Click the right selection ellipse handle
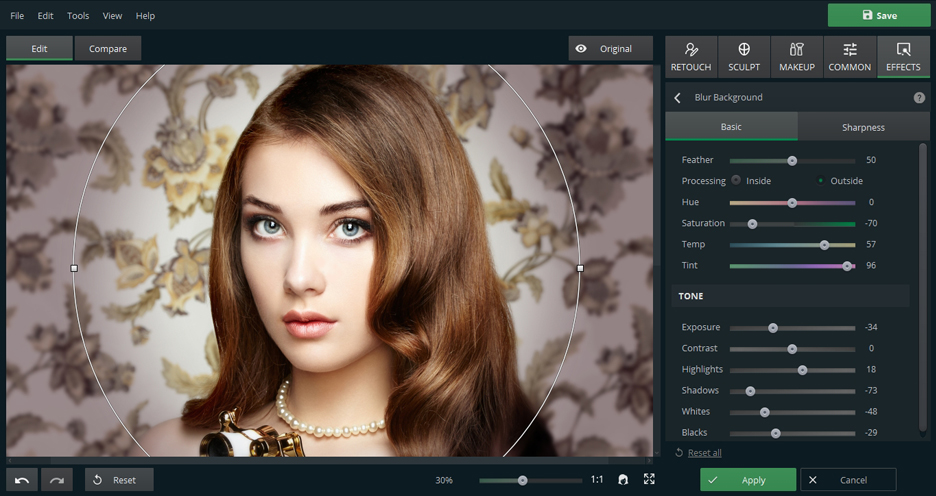This screenshot has height=496, width=936. (580, 268)
